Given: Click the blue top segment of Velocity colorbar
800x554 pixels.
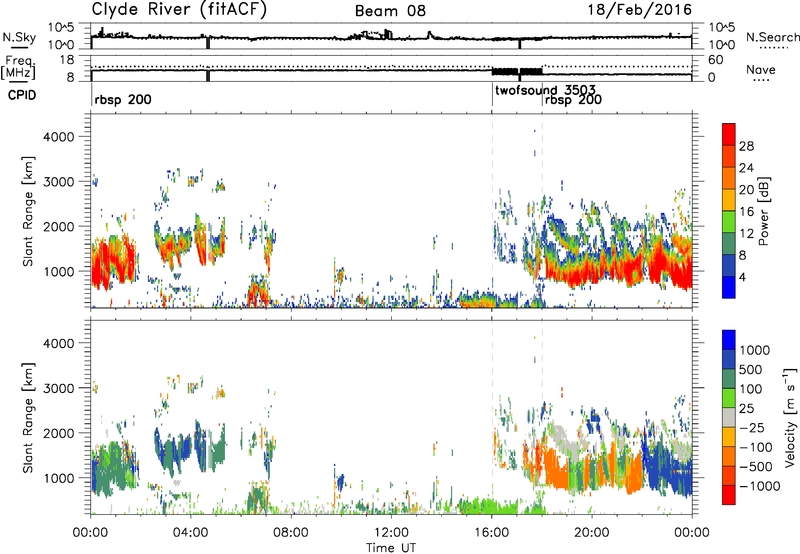Looking at the screenshot, I should (x=729, y=340).
